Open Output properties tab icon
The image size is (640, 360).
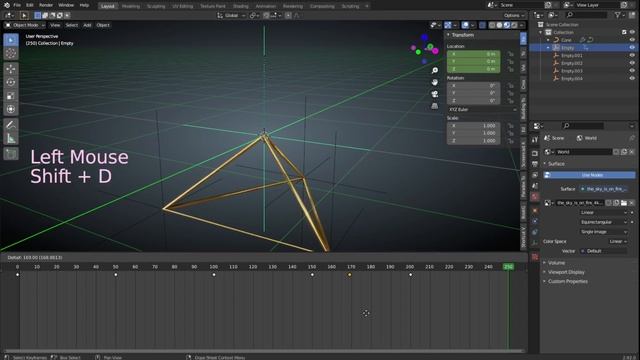pyautogui.click(x=535, y=164)
